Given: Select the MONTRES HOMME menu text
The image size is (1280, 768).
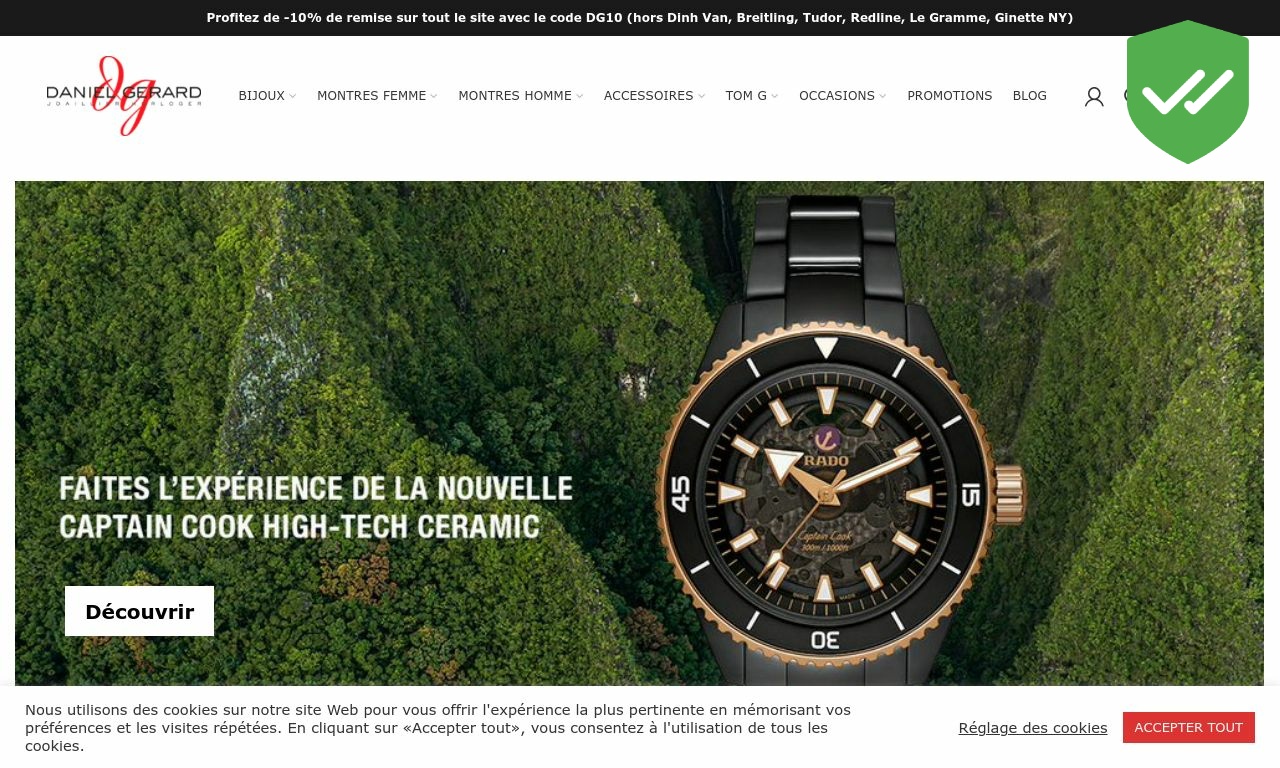Looking at the screenshot, I should pyautogui.click(x=515, y=96).
